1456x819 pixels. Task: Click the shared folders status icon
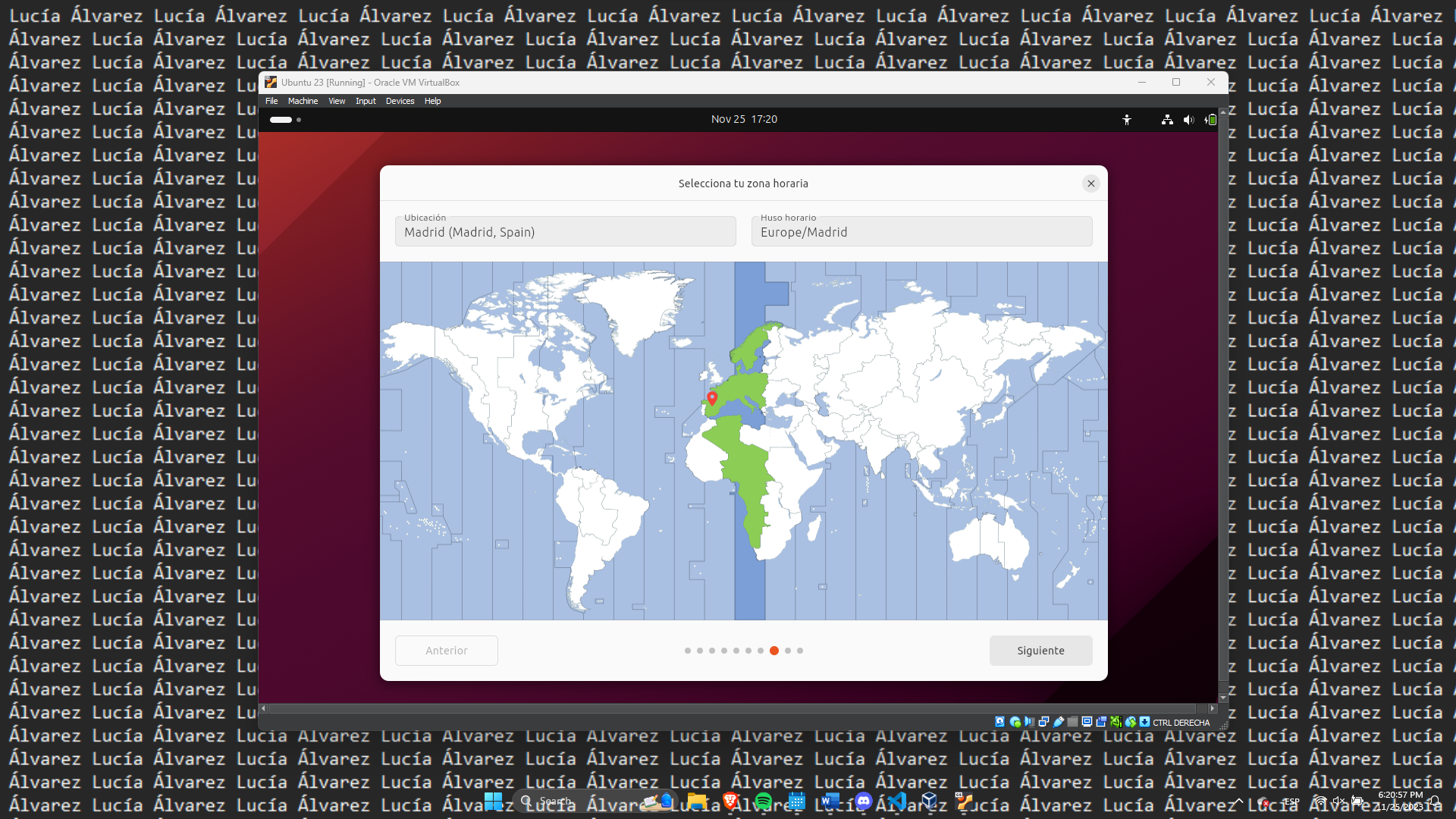click(x=1072, y=722)
